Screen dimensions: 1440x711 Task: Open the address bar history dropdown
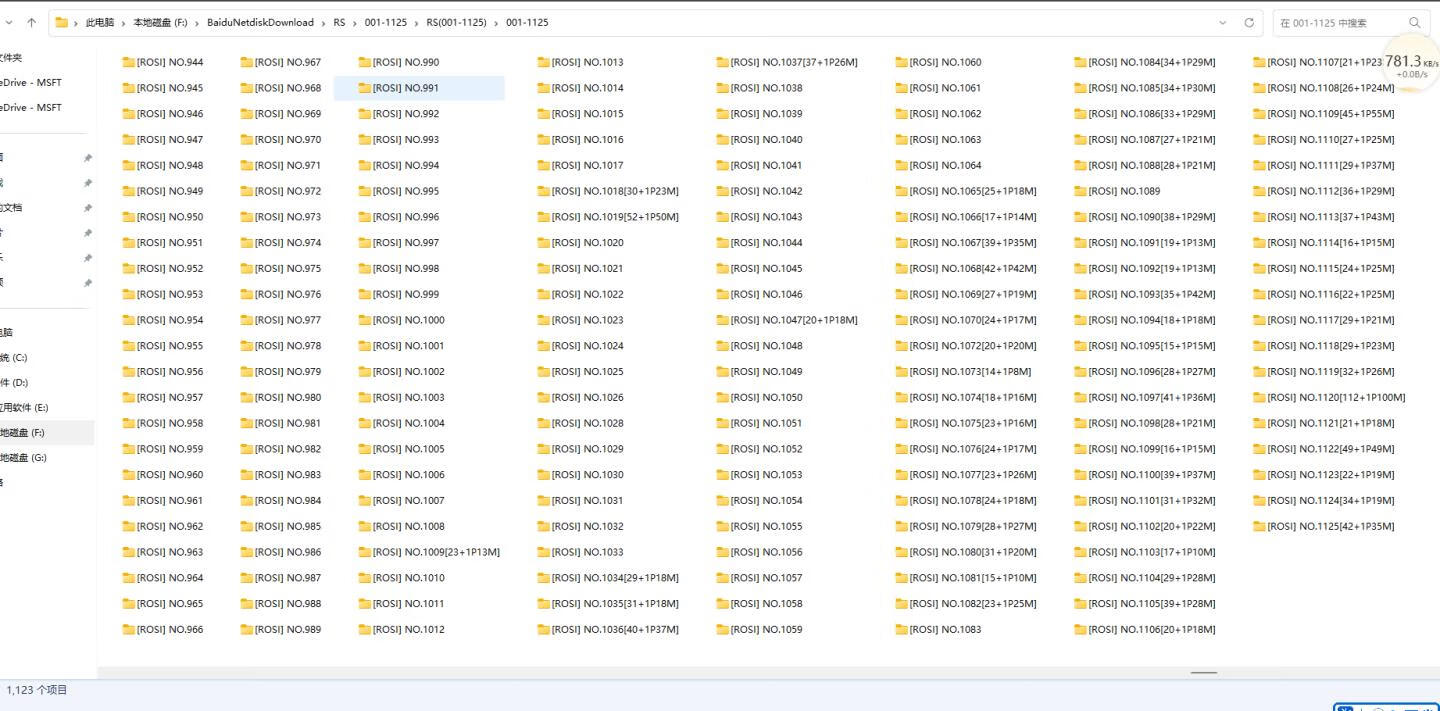tap(1222, 22)
